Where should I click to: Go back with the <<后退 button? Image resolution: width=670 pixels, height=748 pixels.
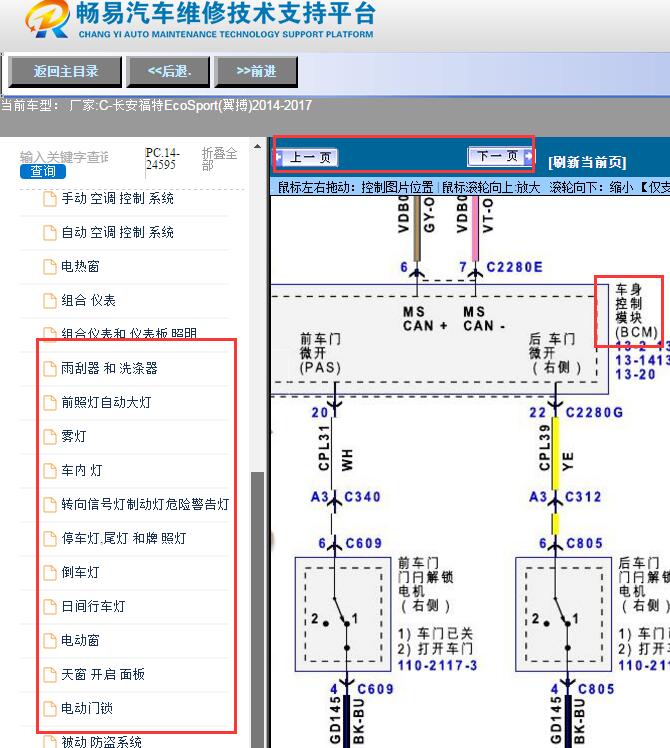[x=168, y=72]
